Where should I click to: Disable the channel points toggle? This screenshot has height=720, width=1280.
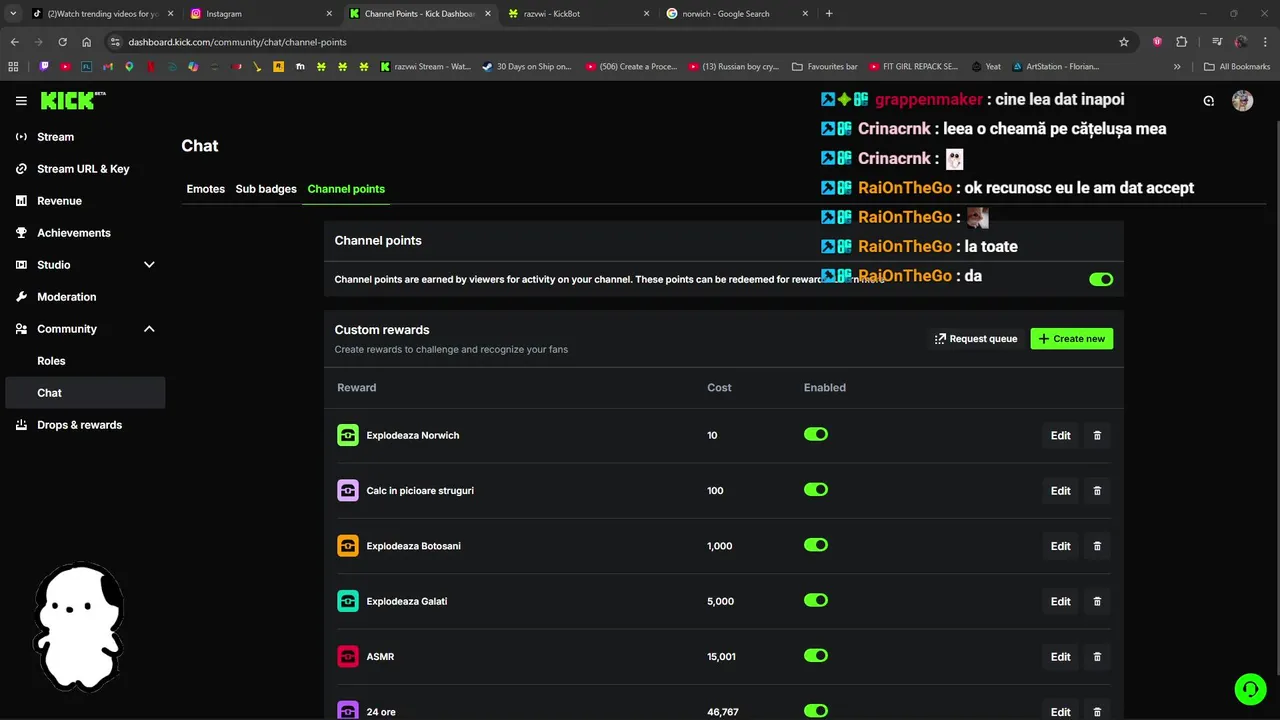(1100, 279)
